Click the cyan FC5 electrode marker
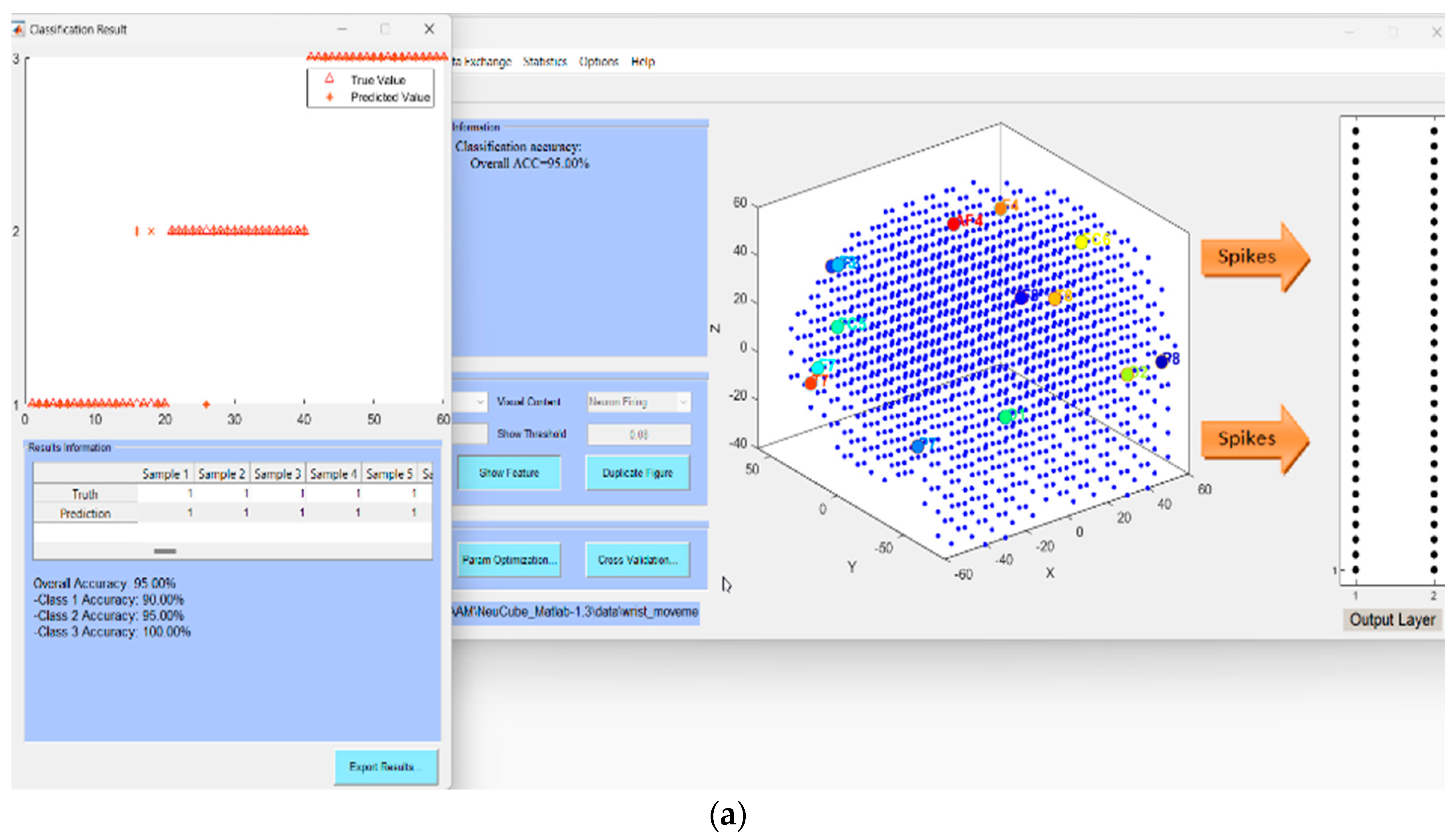Image resolution: width=1456 pixels, height=840 pixels. [x=838, y=327]
